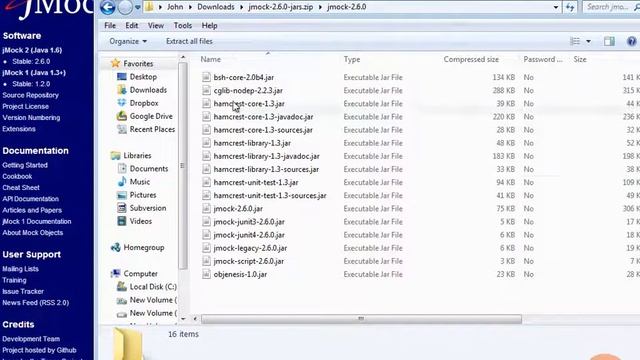Click the blue help question mark icon
The image size is (640, 360).
(x=631, y=41)
